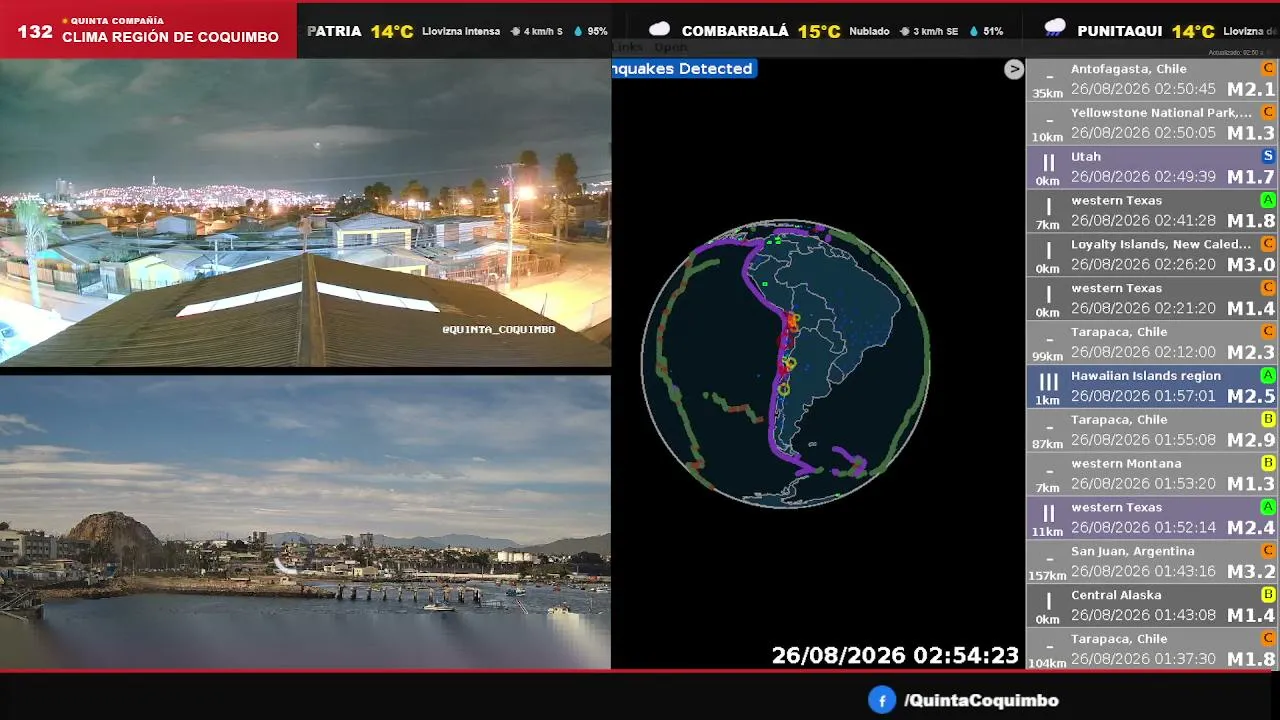Viewport: 1280px width, 720px height.
Task: Click the 99km depth on Tarapaca row
Action: [x=1048, y=357]
